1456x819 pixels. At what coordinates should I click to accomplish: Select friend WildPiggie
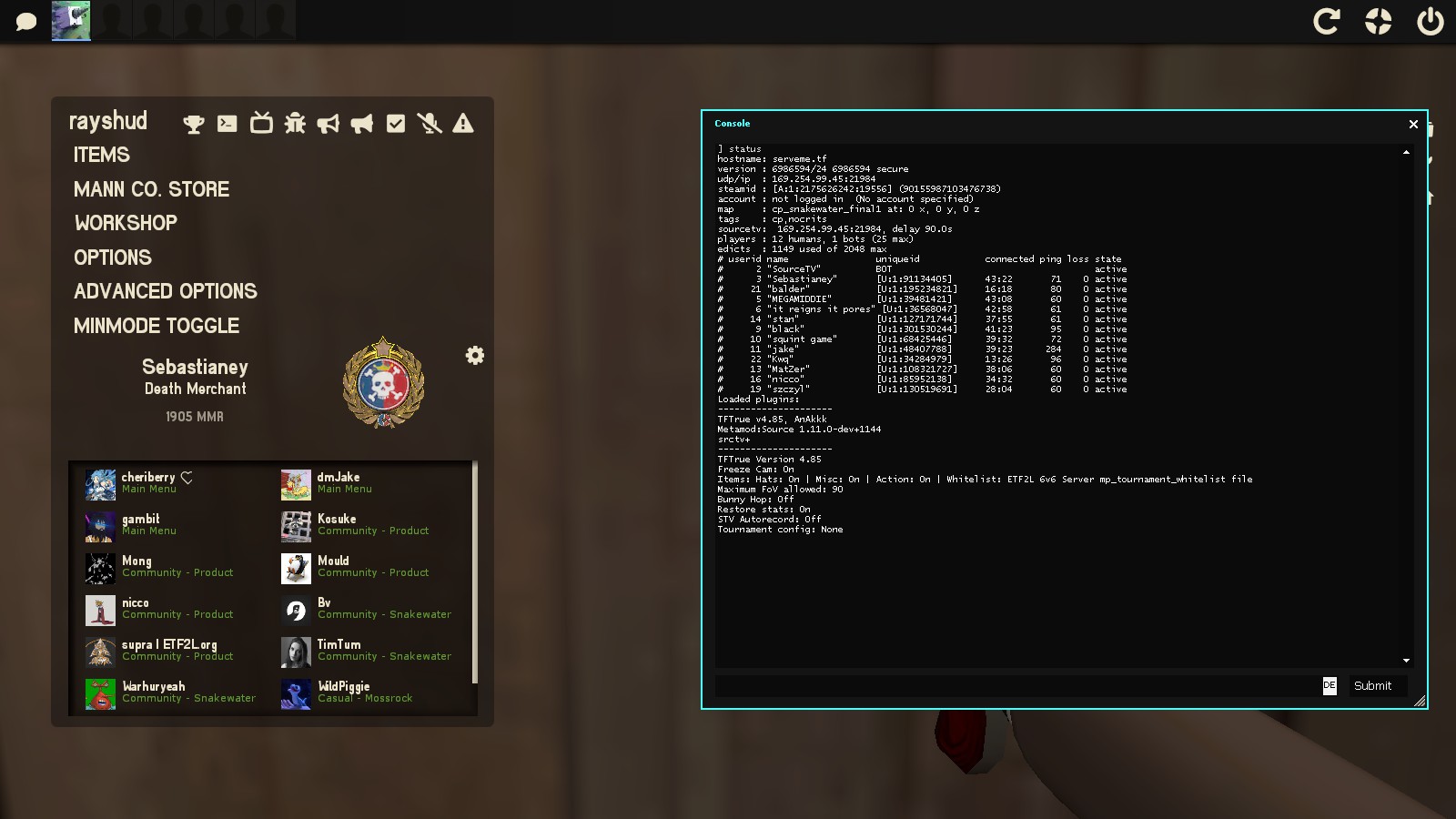(x=373, y=693)
